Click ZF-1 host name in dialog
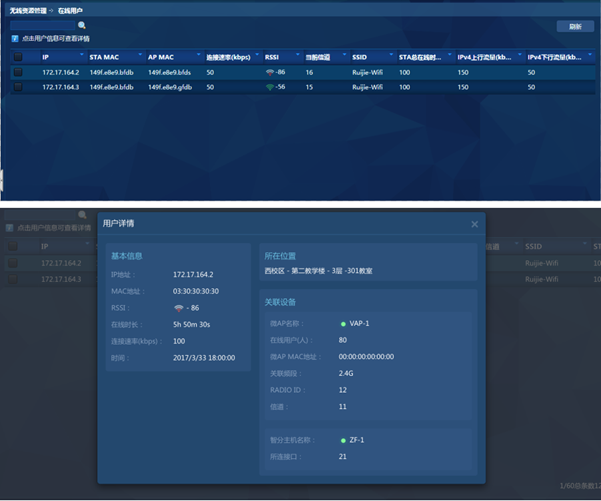 (x=356, y=440)
